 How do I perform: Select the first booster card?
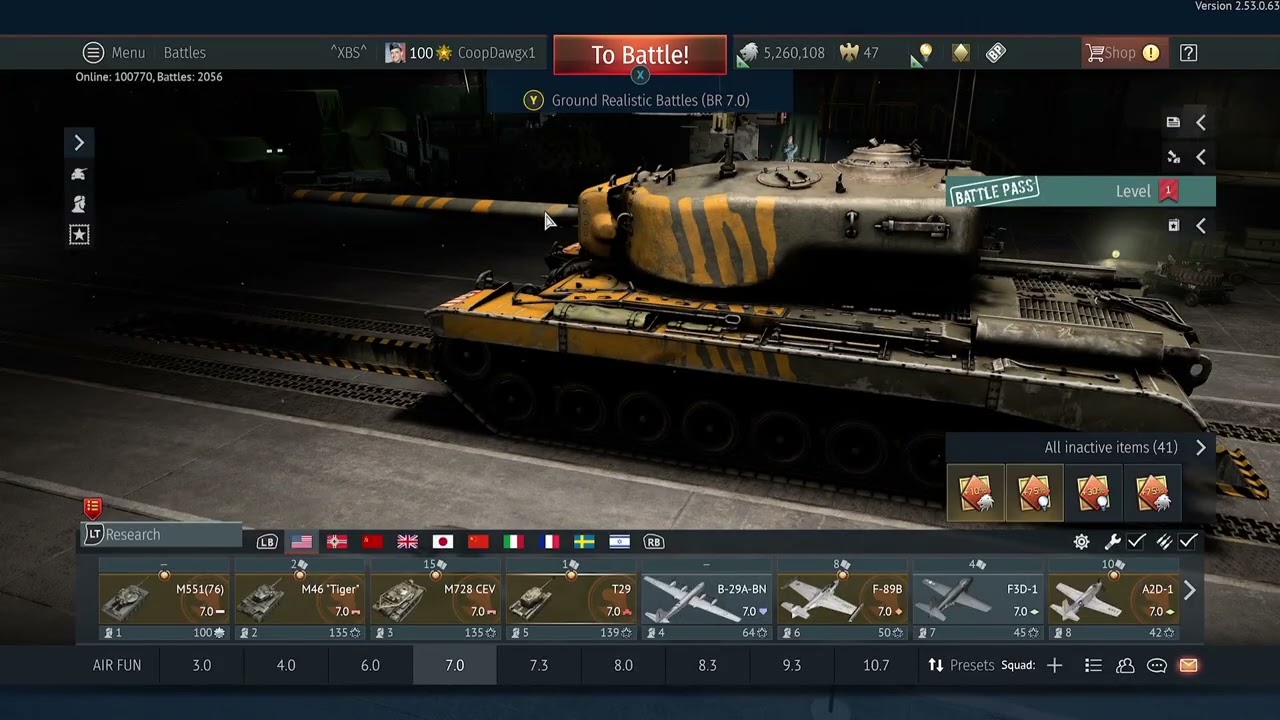[975, 493]
